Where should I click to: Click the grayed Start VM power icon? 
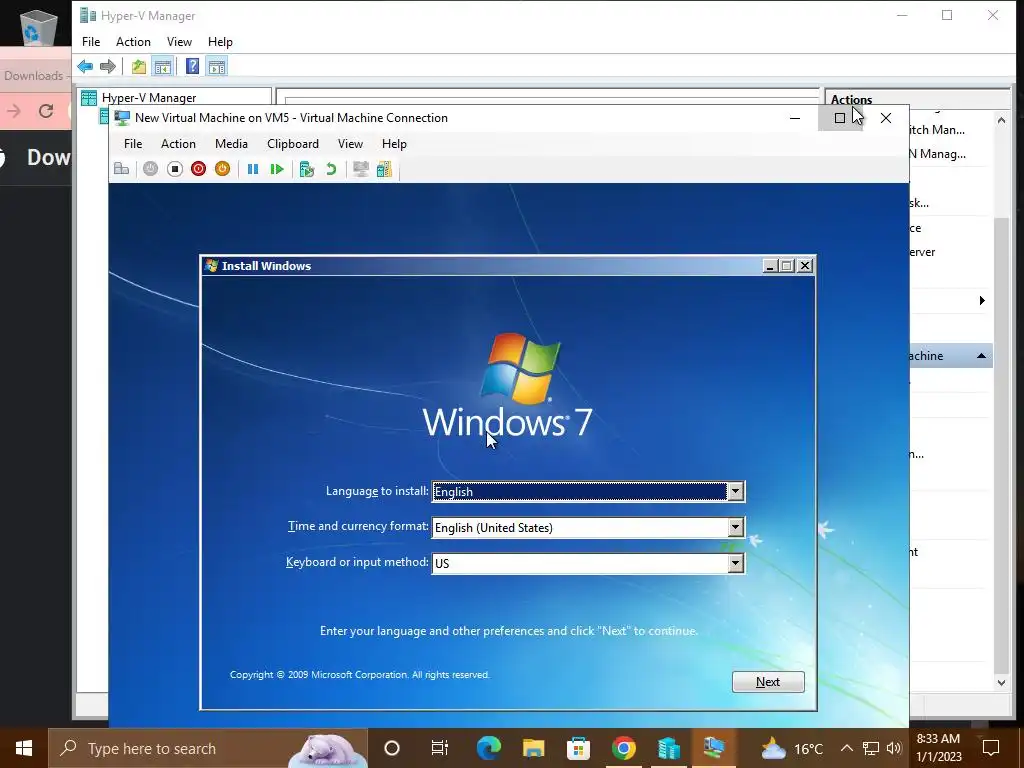150,169
